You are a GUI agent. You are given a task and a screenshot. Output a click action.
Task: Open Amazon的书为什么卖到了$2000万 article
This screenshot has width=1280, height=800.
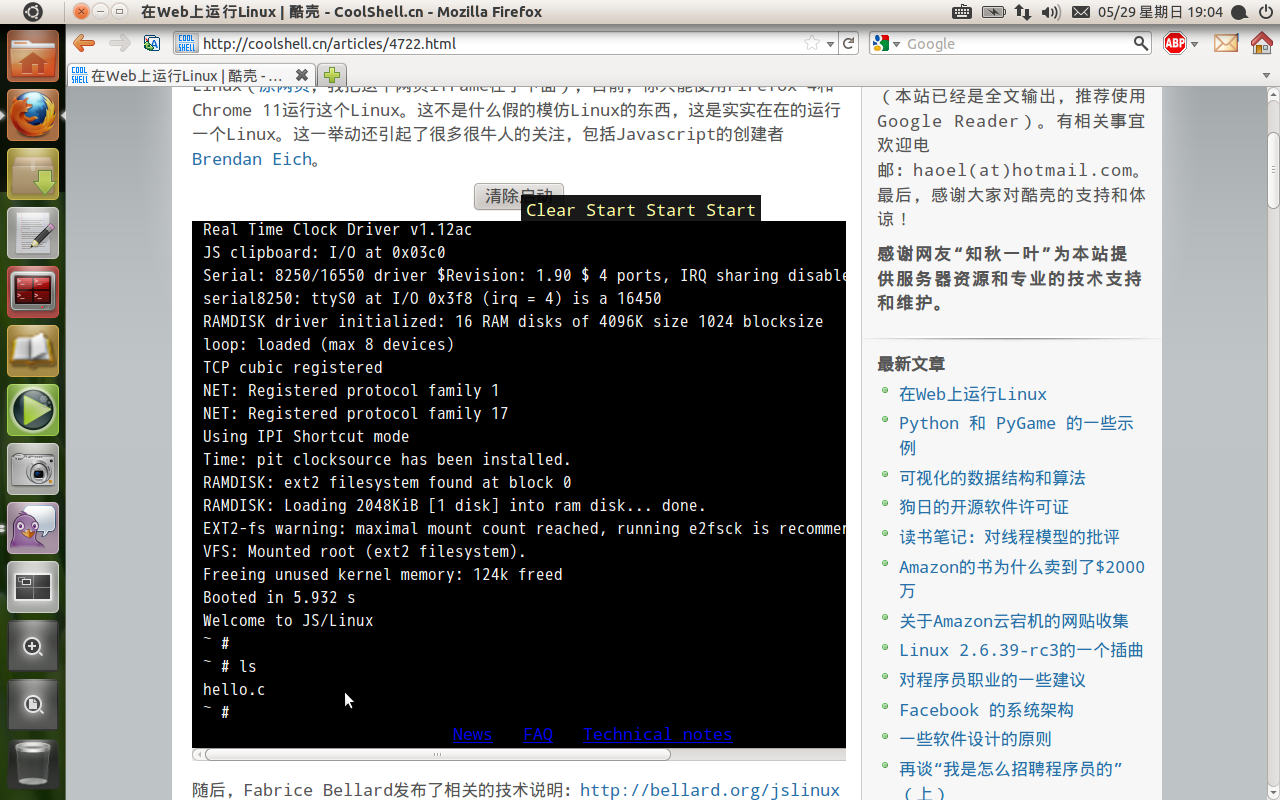point(1022,579)
